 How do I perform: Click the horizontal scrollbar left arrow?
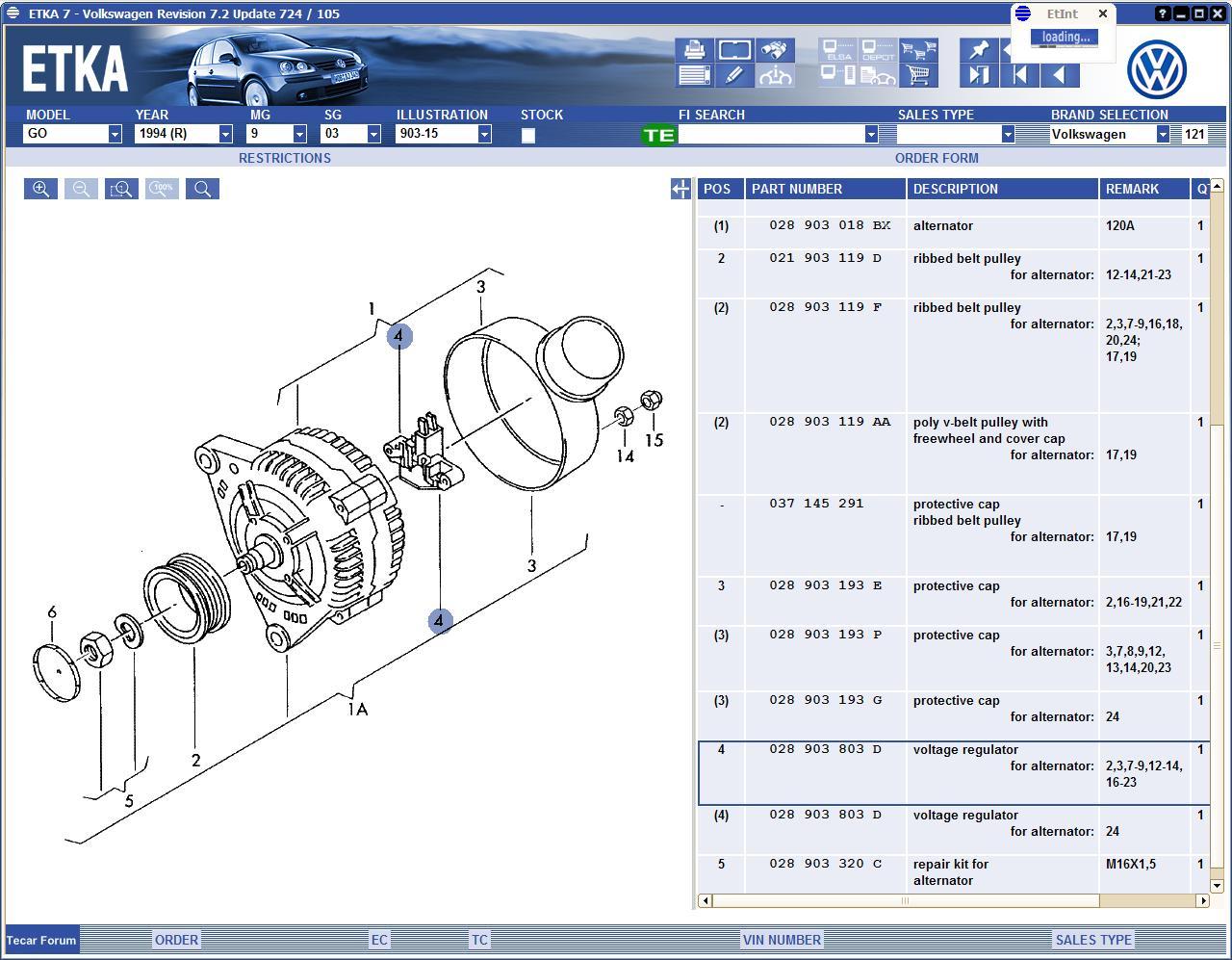coord(706,901)
